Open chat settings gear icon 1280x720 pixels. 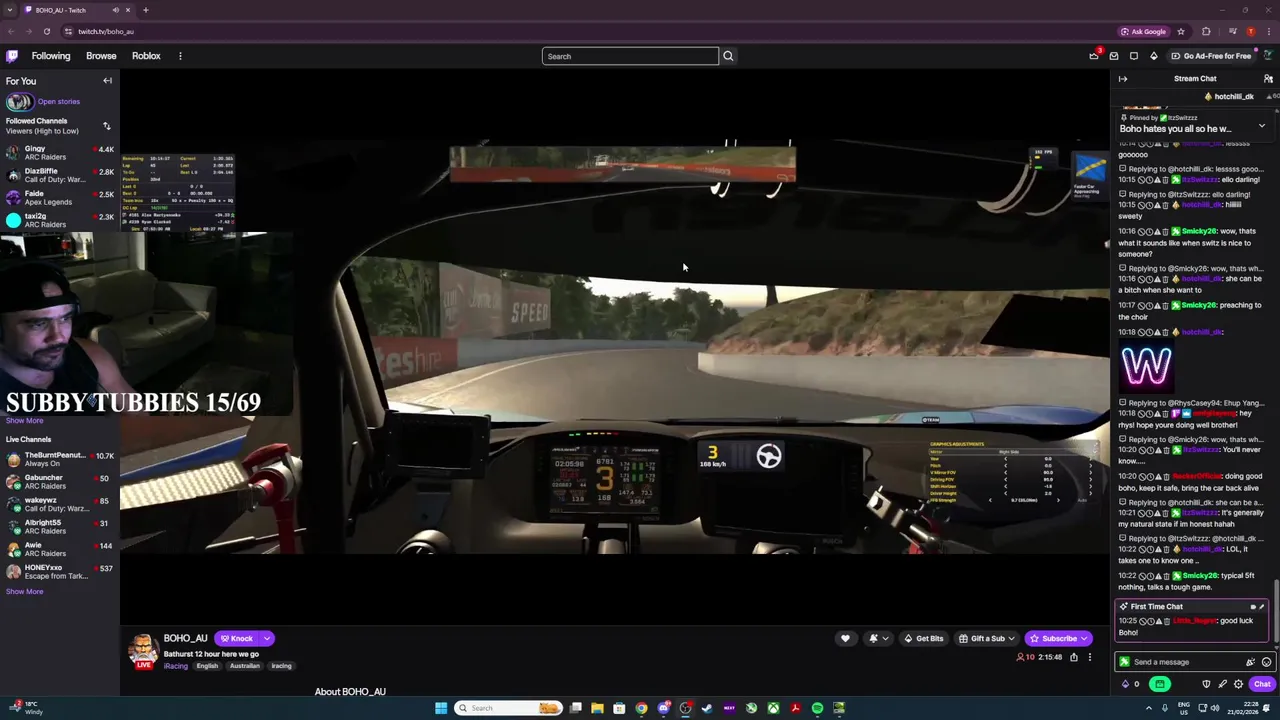[1238, 684]
